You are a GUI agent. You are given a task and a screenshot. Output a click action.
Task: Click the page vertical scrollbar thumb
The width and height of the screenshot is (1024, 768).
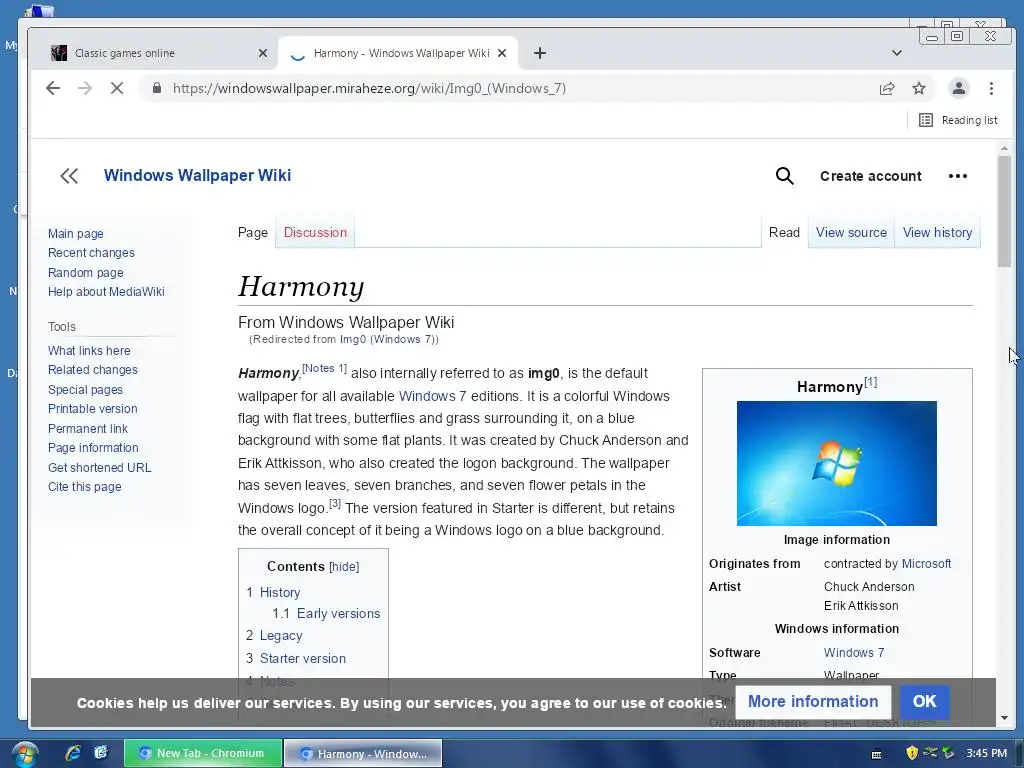coord(1004,210)
